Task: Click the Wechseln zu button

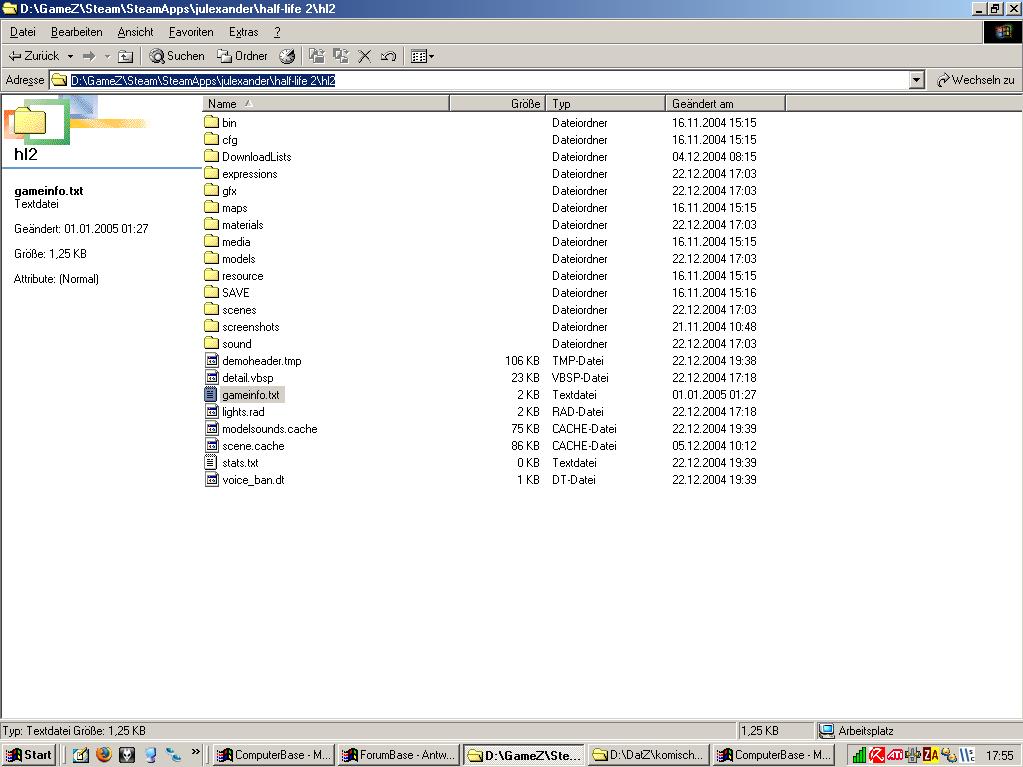Action: 975,80
